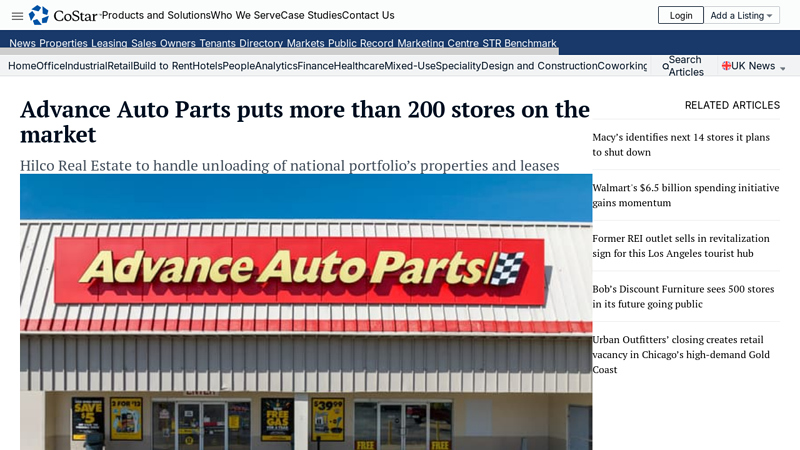800x450 pixels.
Task: Click the UK flag icon
Action: click(727, 65)
